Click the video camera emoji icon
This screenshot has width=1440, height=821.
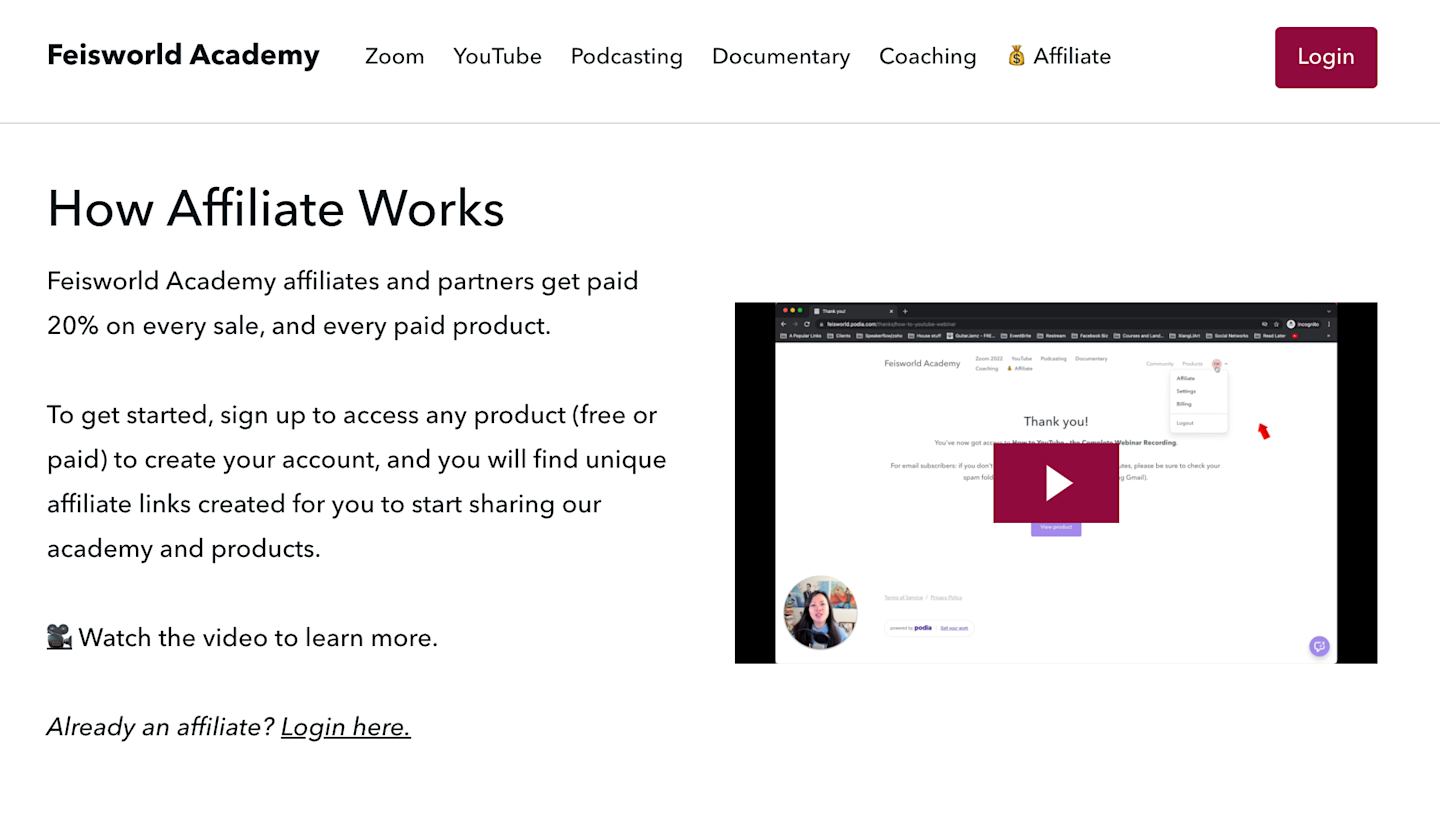tap(59, 637)
